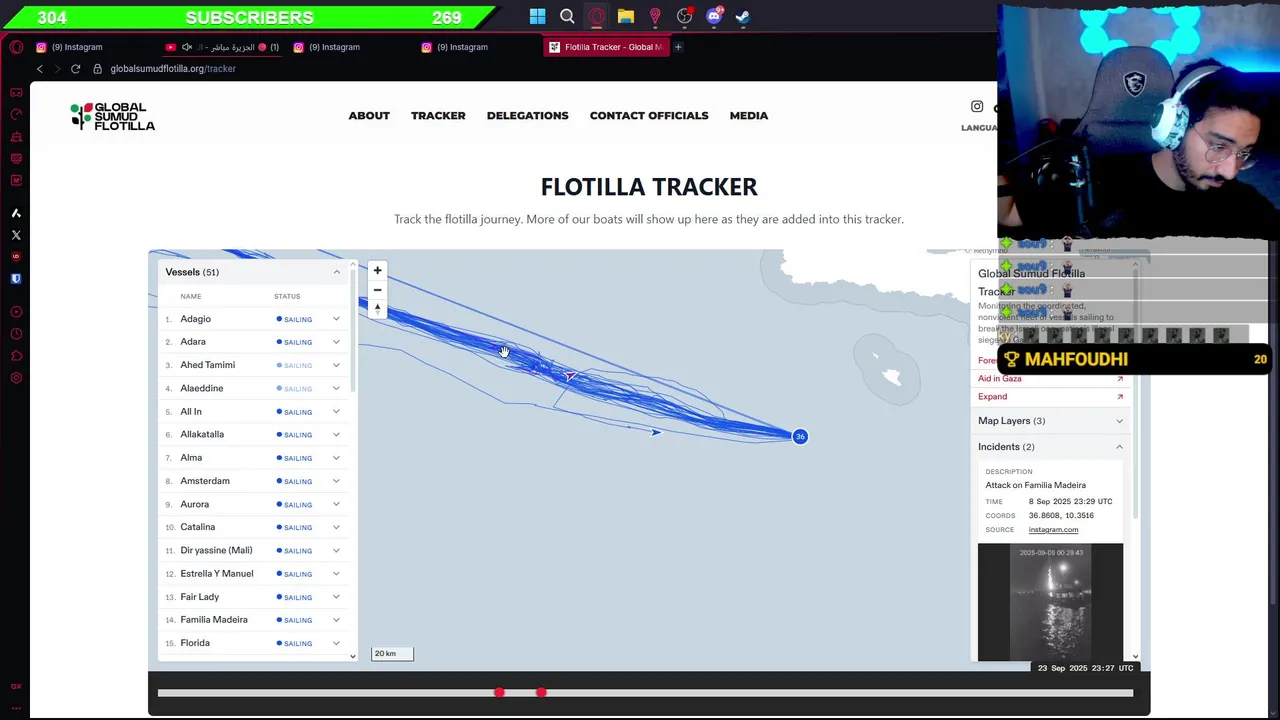This screenshot has width=1280, height=720.
Task: Click the Opera GX menu logo
Action: [x=16, y=47]
